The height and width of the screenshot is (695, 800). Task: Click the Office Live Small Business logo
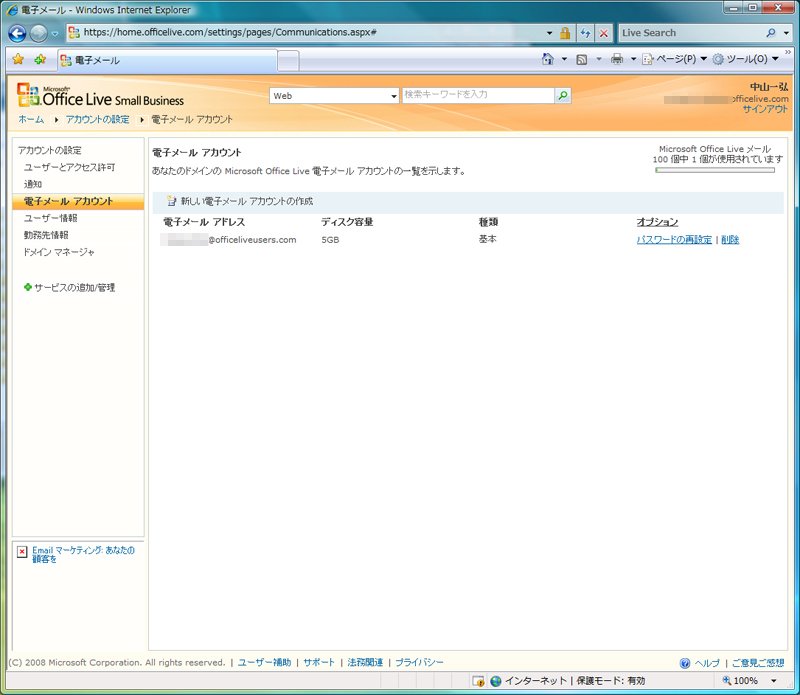click(100, 95)
